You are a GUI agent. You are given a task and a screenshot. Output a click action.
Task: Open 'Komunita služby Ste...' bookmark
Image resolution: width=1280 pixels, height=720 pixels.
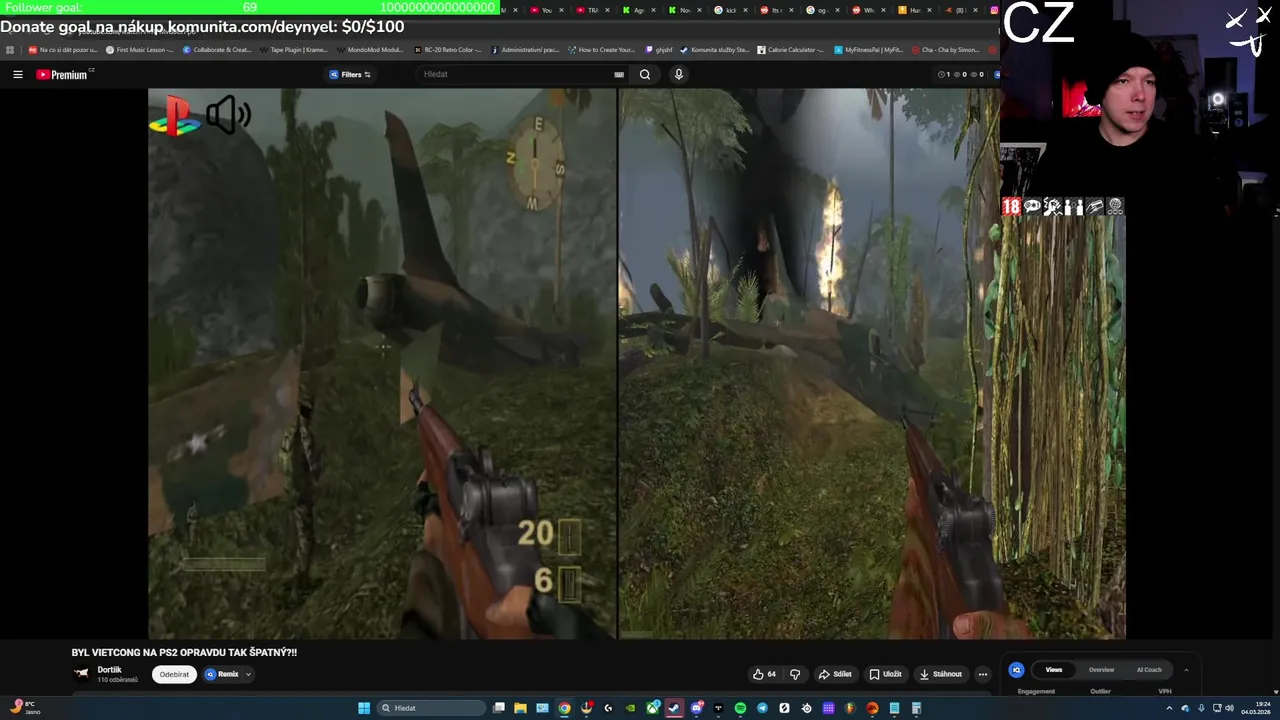click(x=713, y=49)
